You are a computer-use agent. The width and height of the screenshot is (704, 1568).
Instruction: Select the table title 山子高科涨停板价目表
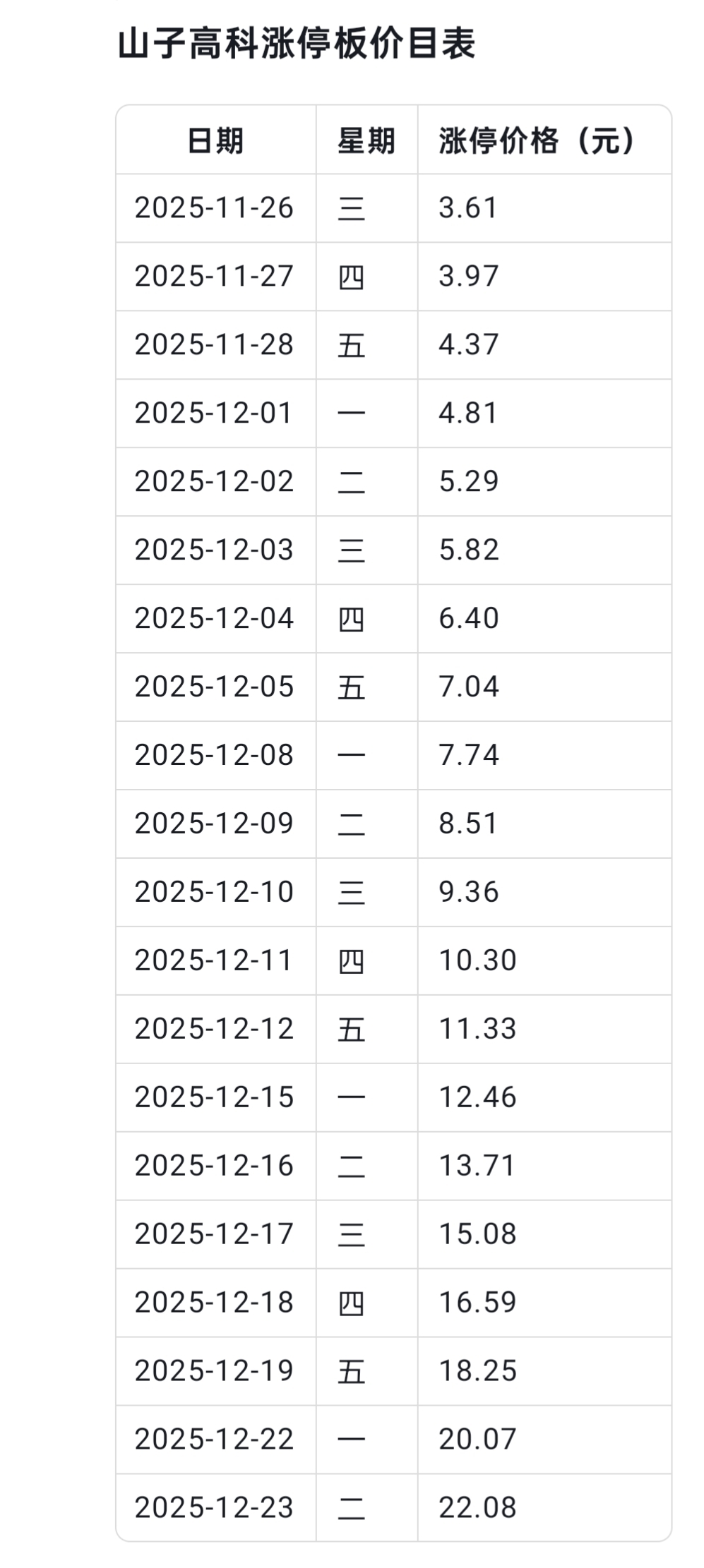(297, 44)
